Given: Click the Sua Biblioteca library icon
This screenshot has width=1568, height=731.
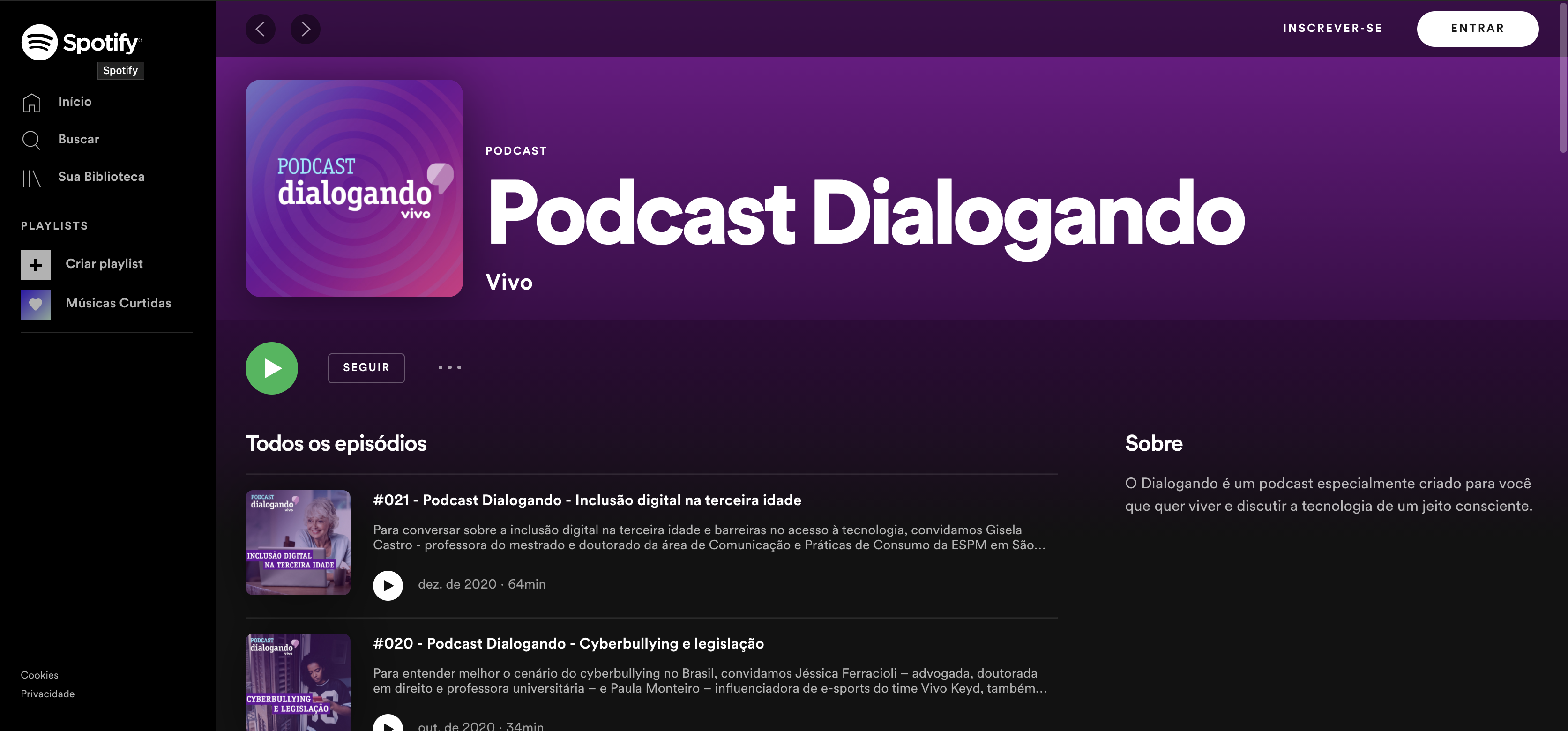Looking at the screenshot, I should pos(31,178).
